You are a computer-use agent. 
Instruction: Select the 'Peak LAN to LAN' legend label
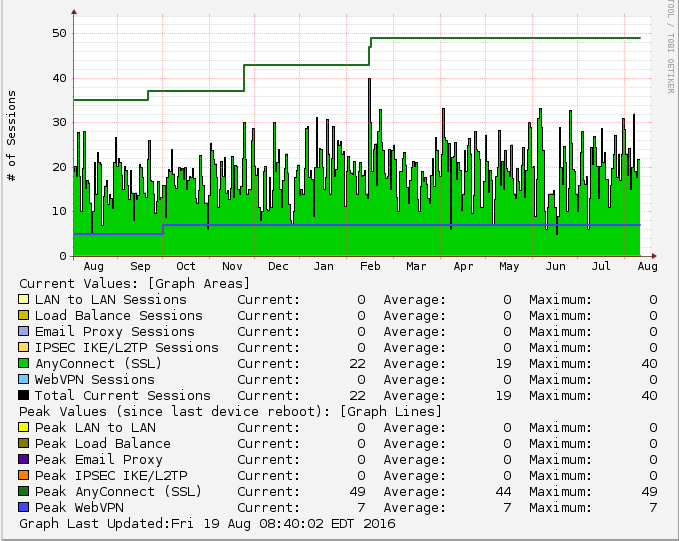click(x=95, y=428)
